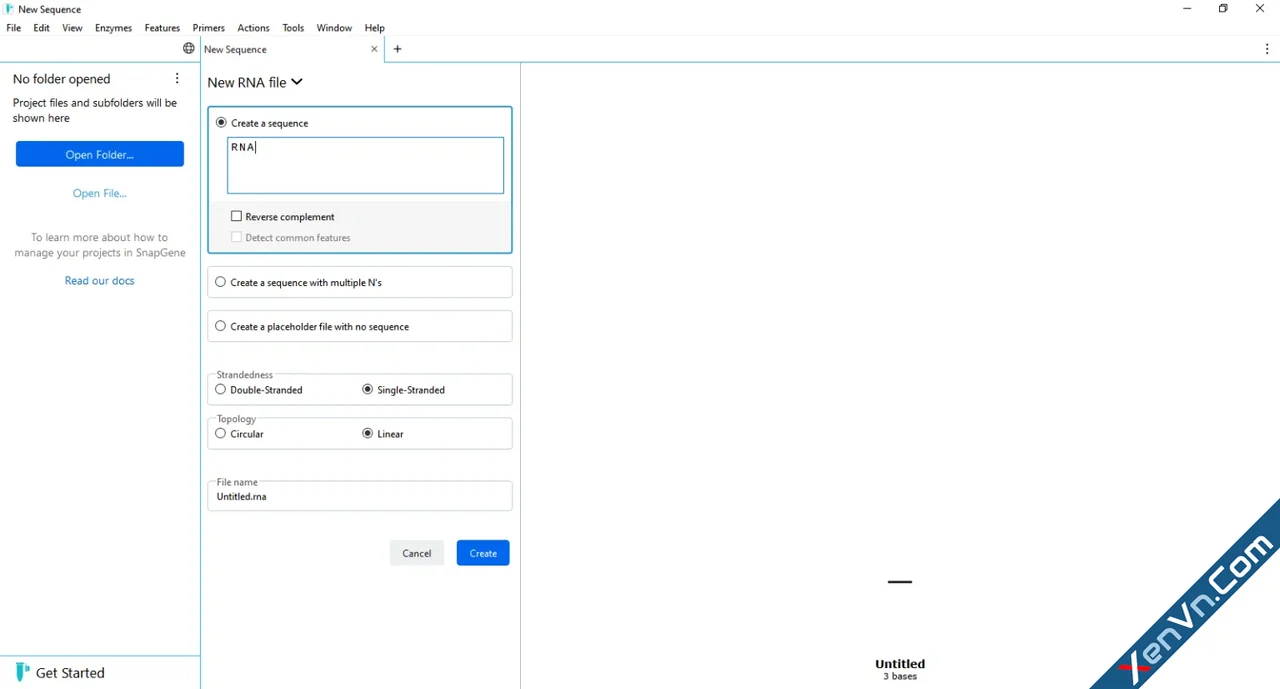1280x689 pixels.
Task: Click the Open File... link
Action: pyautogui.click(x=99, y=193)
